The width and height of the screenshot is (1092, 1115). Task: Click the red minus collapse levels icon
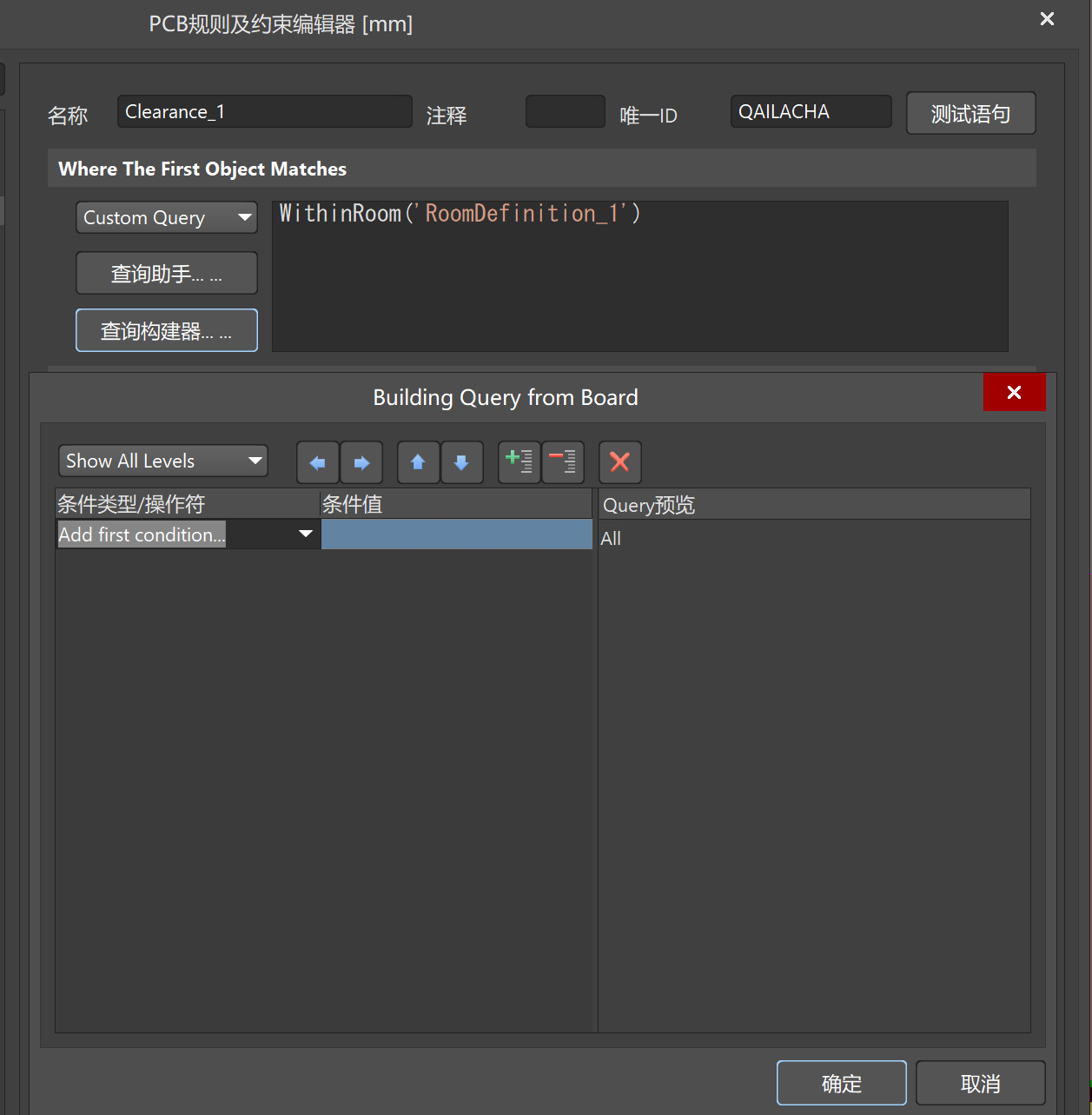click(563, 461)
